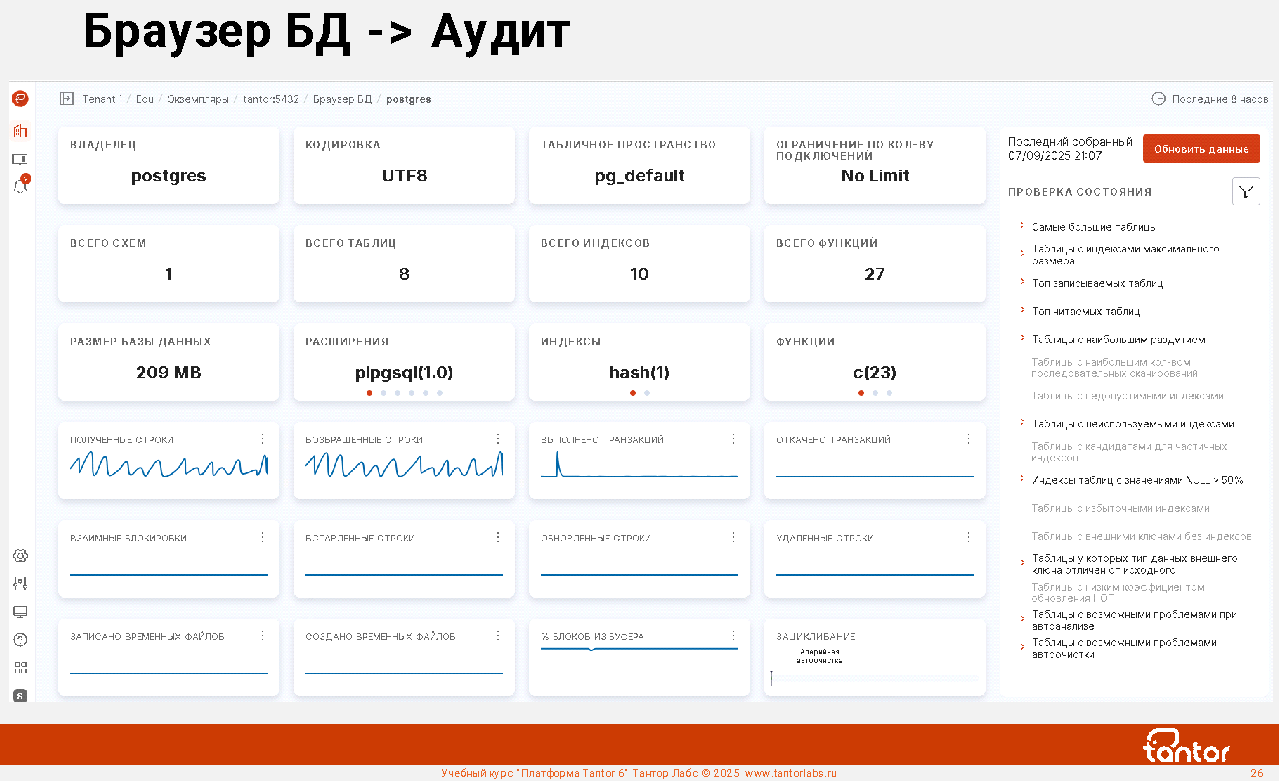This screenshot has width=1279, height=781.
Task: Select last pagination dot under Функции card
Action: coord(889,393)
